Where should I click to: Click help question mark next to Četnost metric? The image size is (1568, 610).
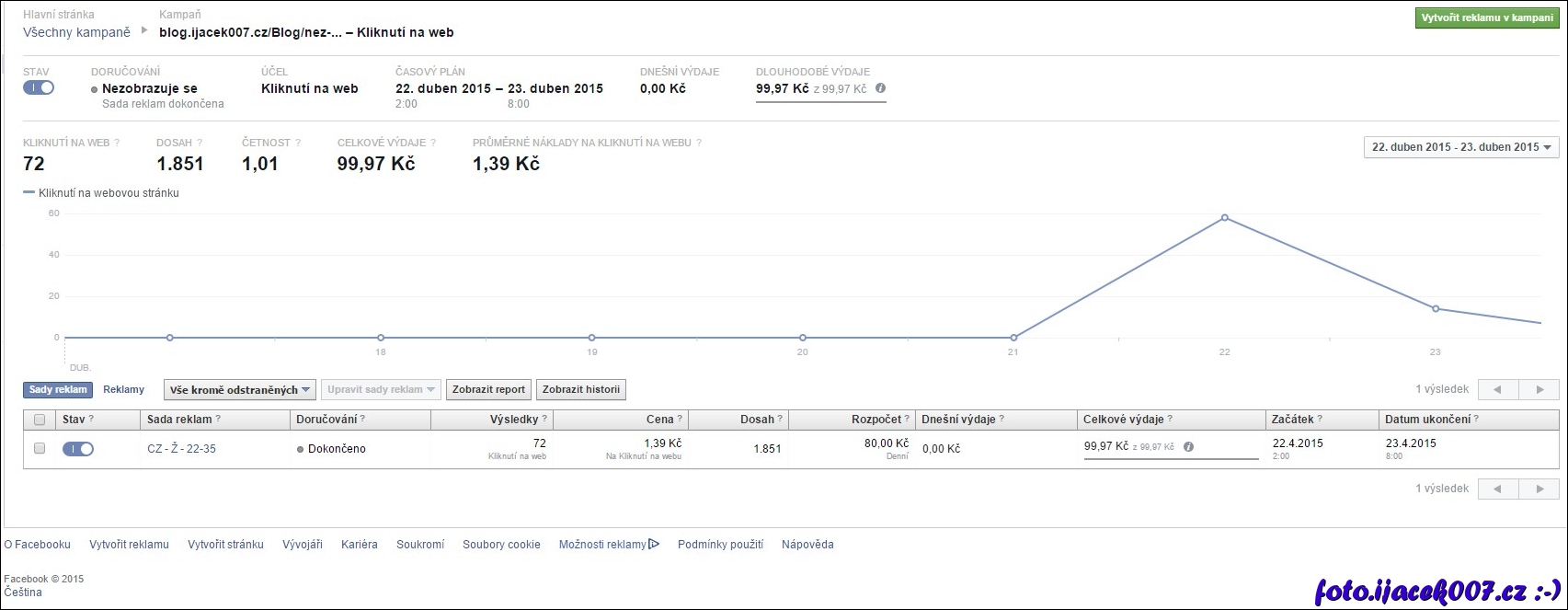[x=298, y=143]
